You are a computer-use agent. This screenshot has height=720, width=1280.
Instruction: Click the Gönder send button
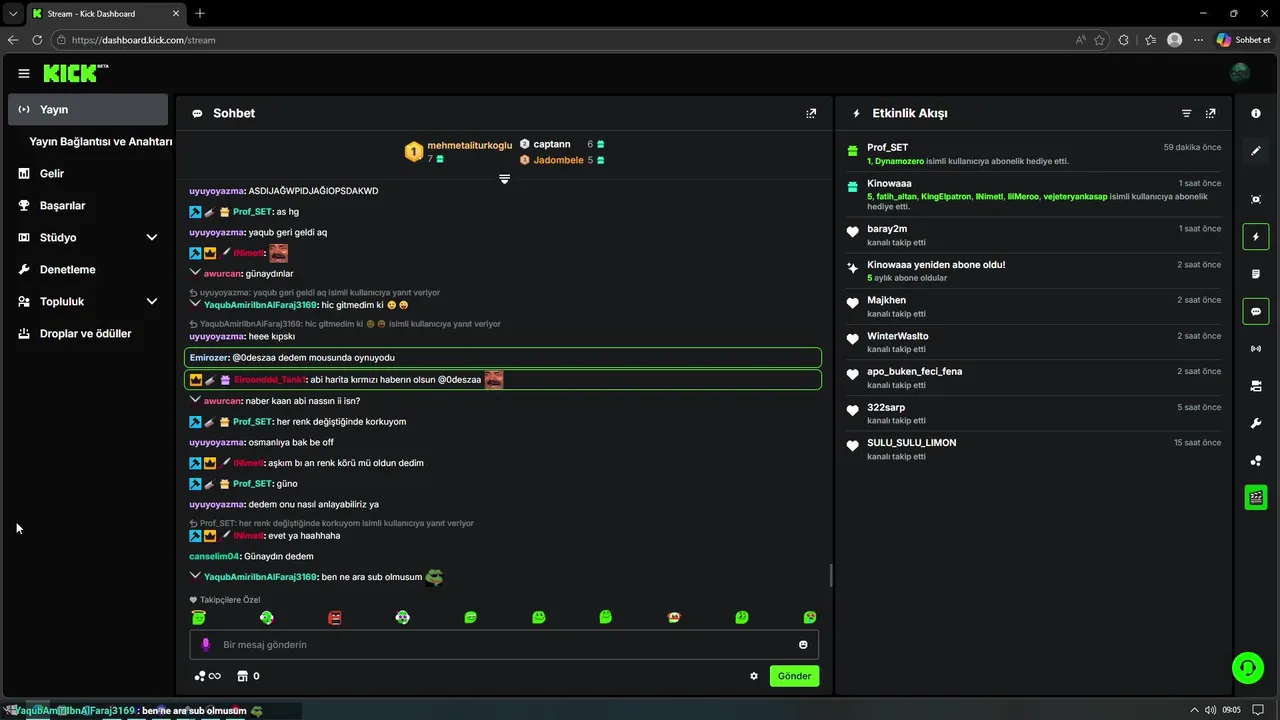click(794, 676)
